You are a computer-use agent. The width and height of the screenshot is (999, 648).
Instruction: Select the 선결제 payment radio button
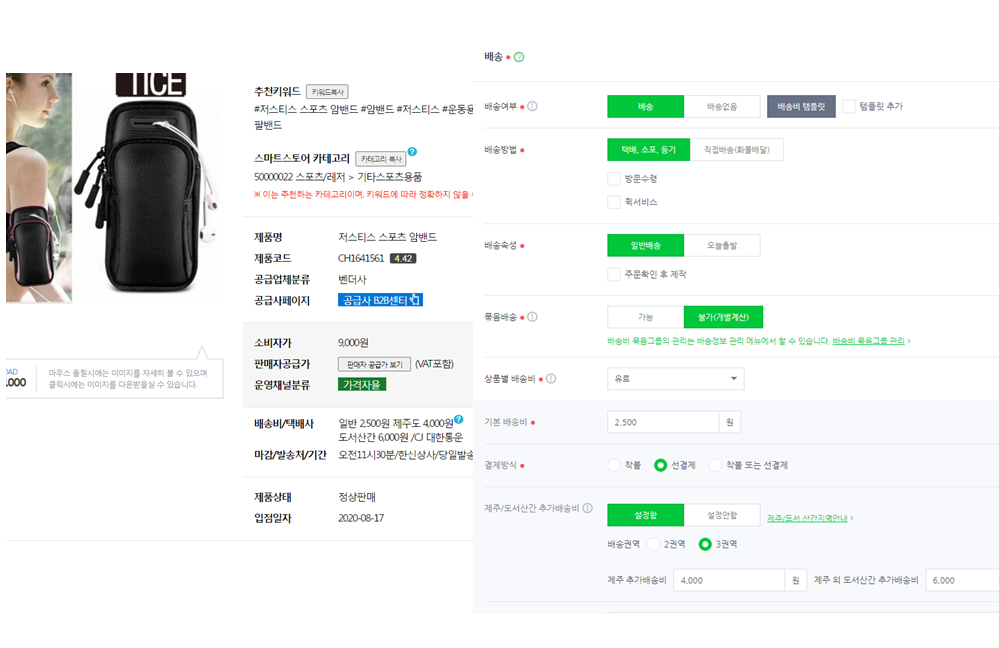661,465
